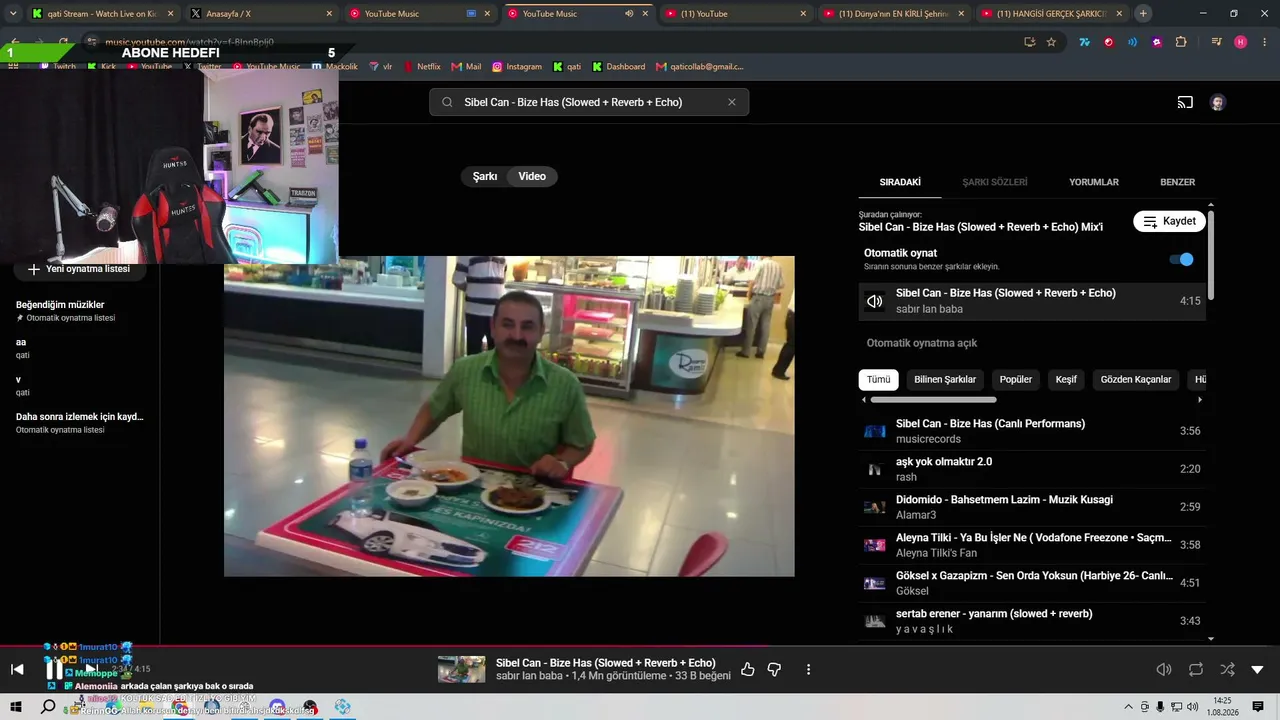The height and width of the screenshot is (720, 1280).
Task: Select the Bilinen Şarkılar filter chip
Action: point(945,380)
